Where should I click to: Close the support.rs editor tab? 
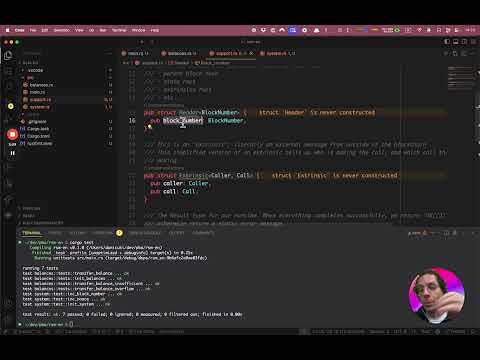[x=251, y=53]
